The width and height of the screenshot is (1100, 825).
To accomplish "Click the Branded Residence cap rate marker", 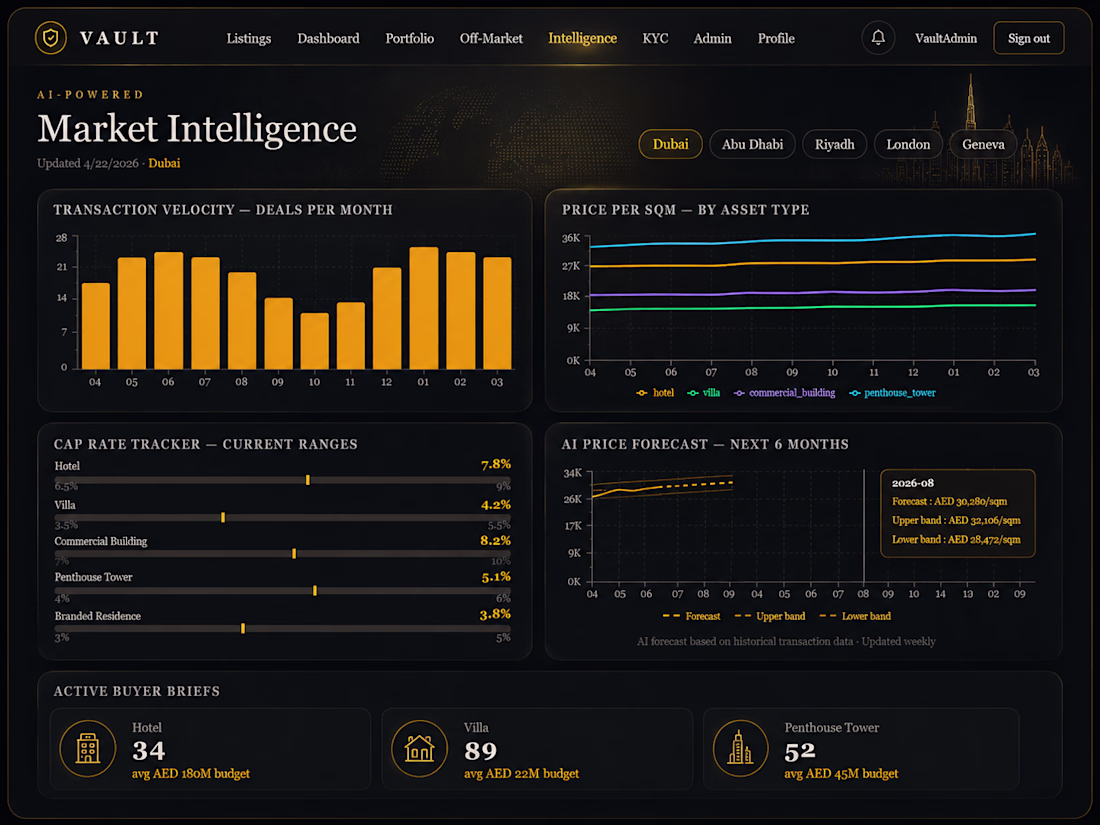I will click(x=243, y=629).
